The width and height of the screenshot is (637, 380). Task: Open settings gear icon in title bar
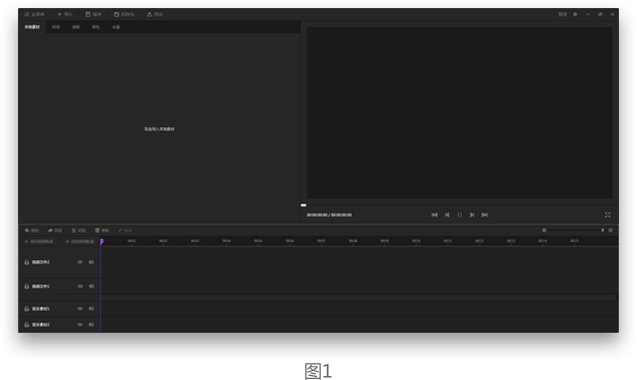[575, 14]
